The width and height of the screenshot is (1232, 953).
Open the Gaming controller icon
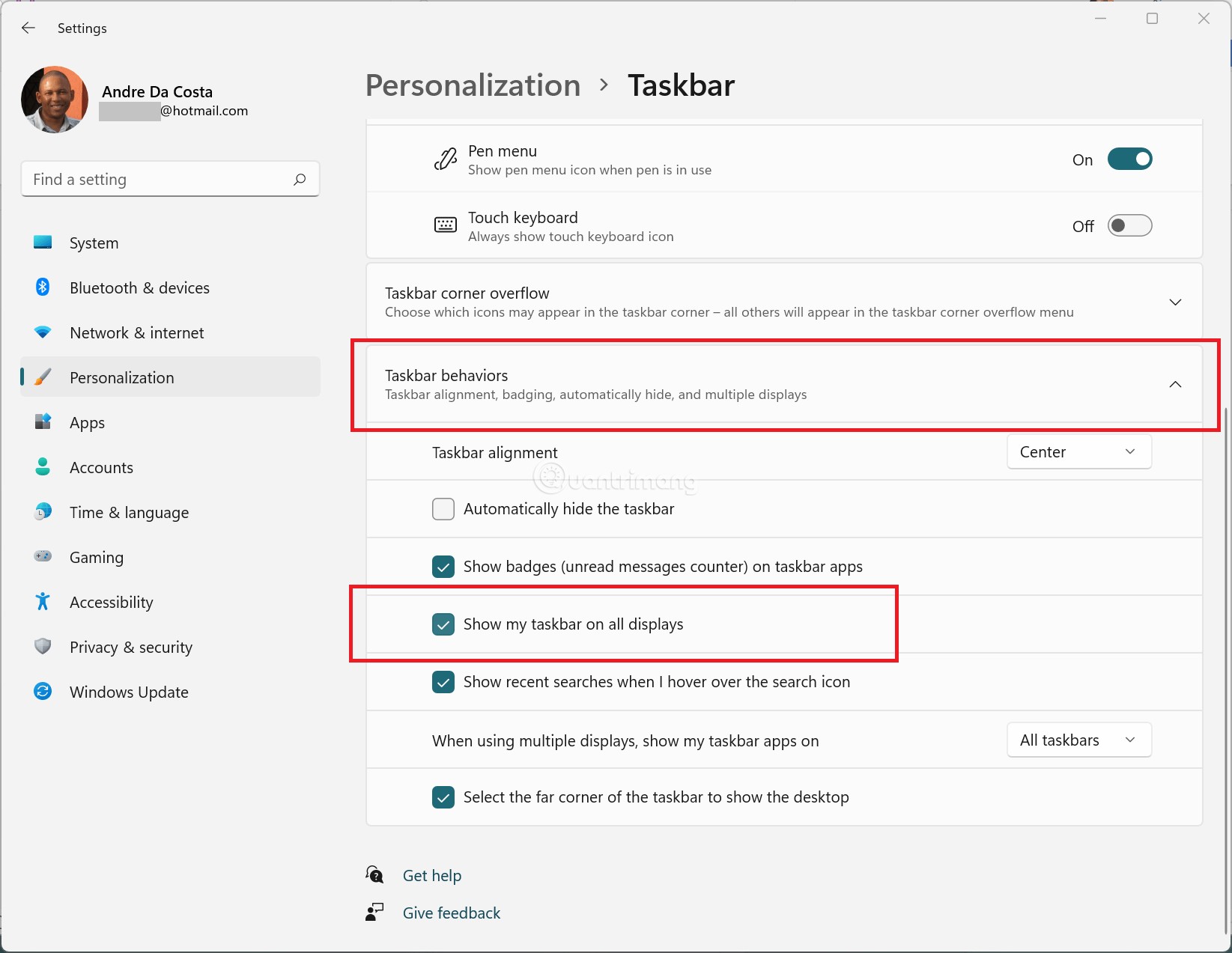point(43,557)
